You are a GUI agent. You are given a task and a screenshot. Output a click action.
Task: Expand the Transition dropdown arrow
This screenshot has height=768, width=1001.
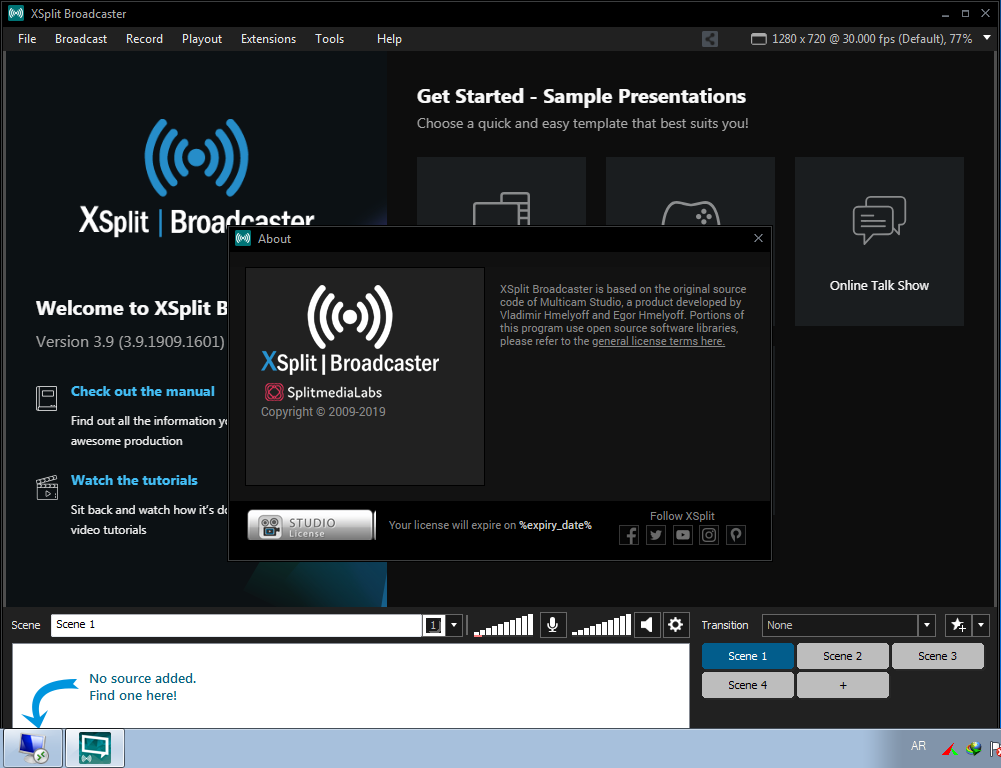point(927,626)
